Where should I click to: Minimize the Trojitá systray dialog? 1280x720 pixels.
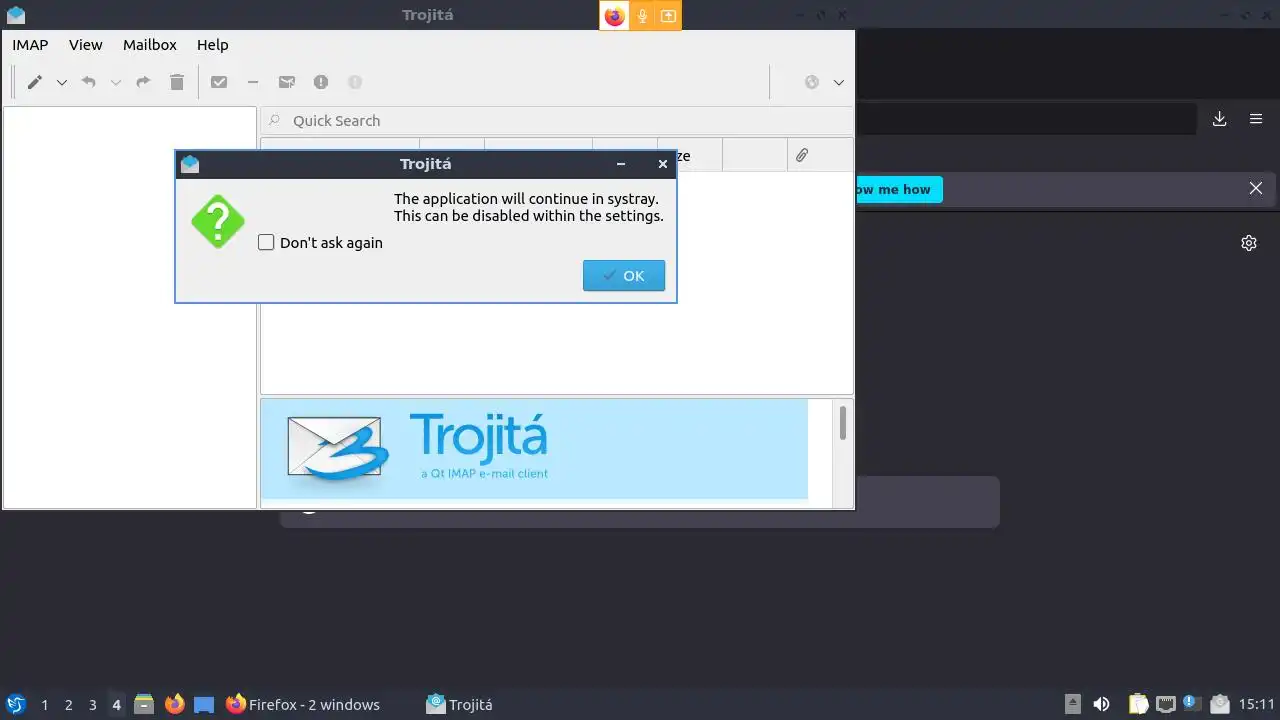[x=621, y=164]
